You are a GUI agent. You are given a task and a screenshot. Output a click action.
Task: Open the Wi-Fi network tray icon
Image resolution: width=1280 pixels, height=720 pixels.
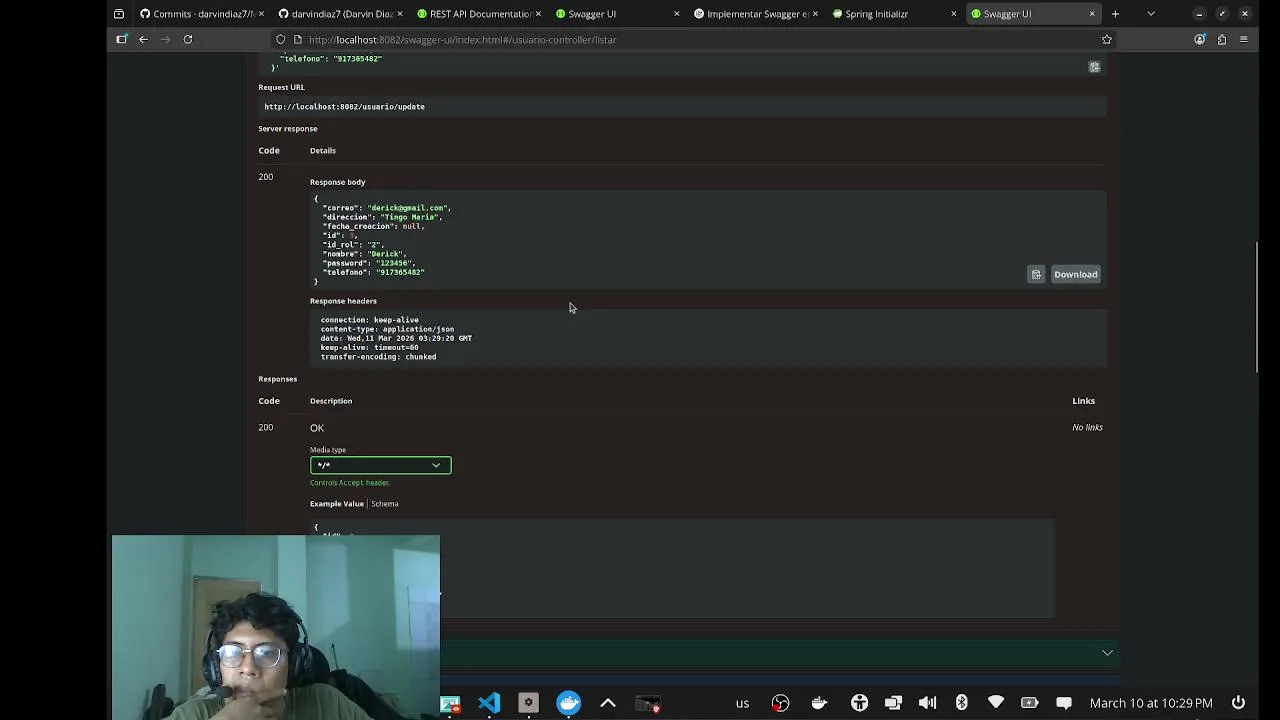(995, 703)
